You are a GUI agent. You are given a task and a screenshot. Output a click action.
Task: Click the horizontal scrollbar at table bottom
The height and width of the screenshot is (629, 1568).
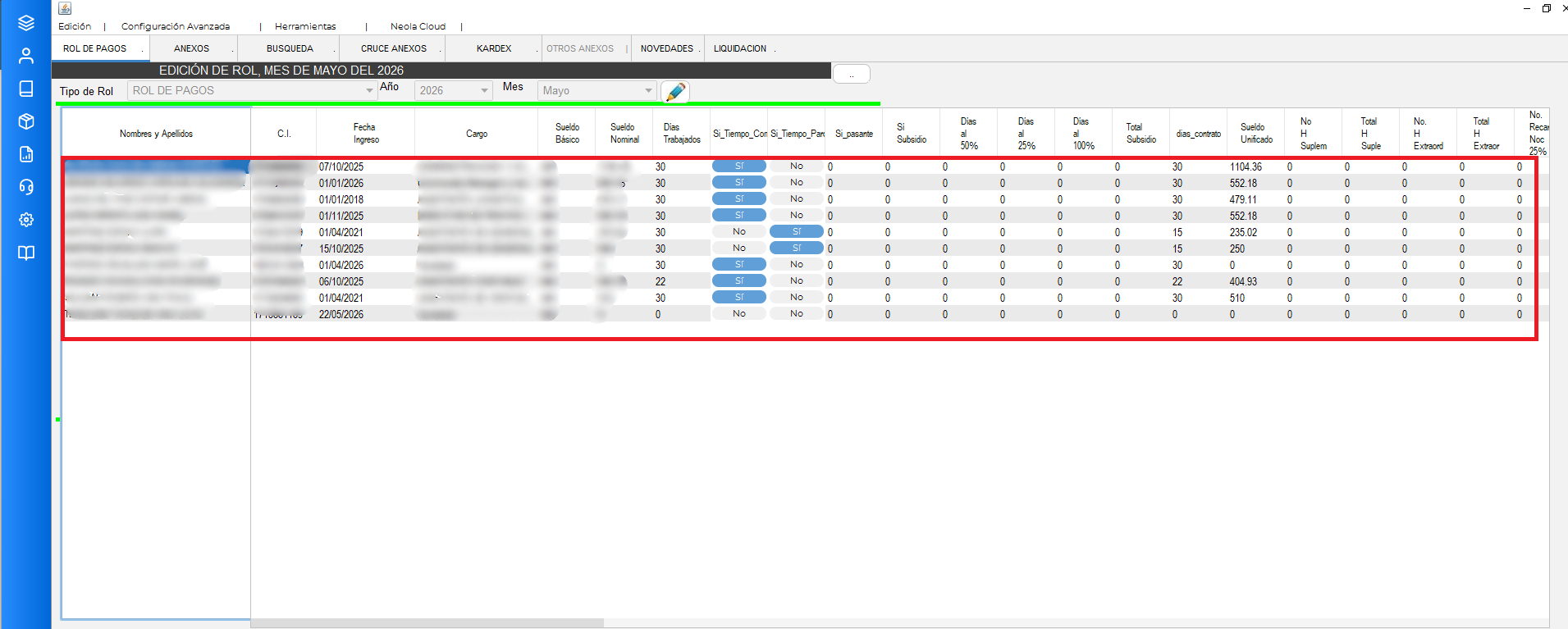[x=899, y=623]
